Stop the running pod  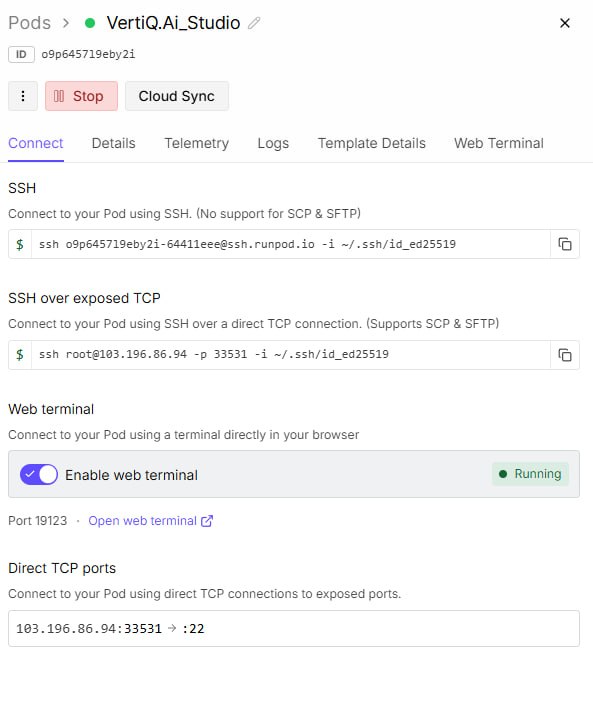[x=81, y=96]
